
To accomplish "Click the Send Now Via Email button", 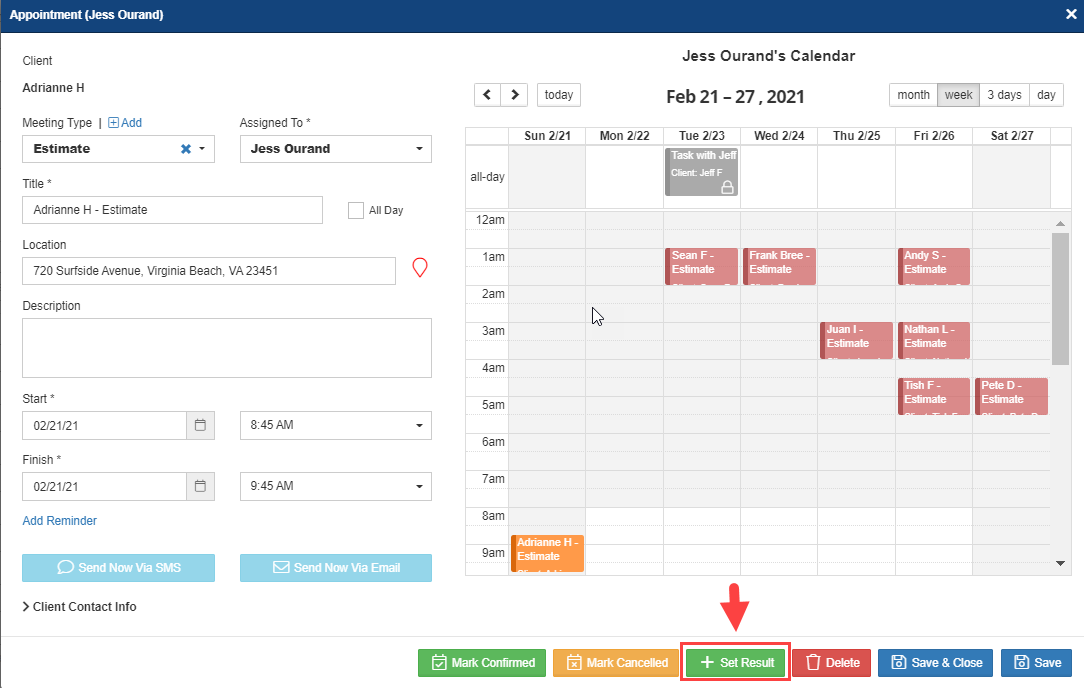I will point(336,568).
